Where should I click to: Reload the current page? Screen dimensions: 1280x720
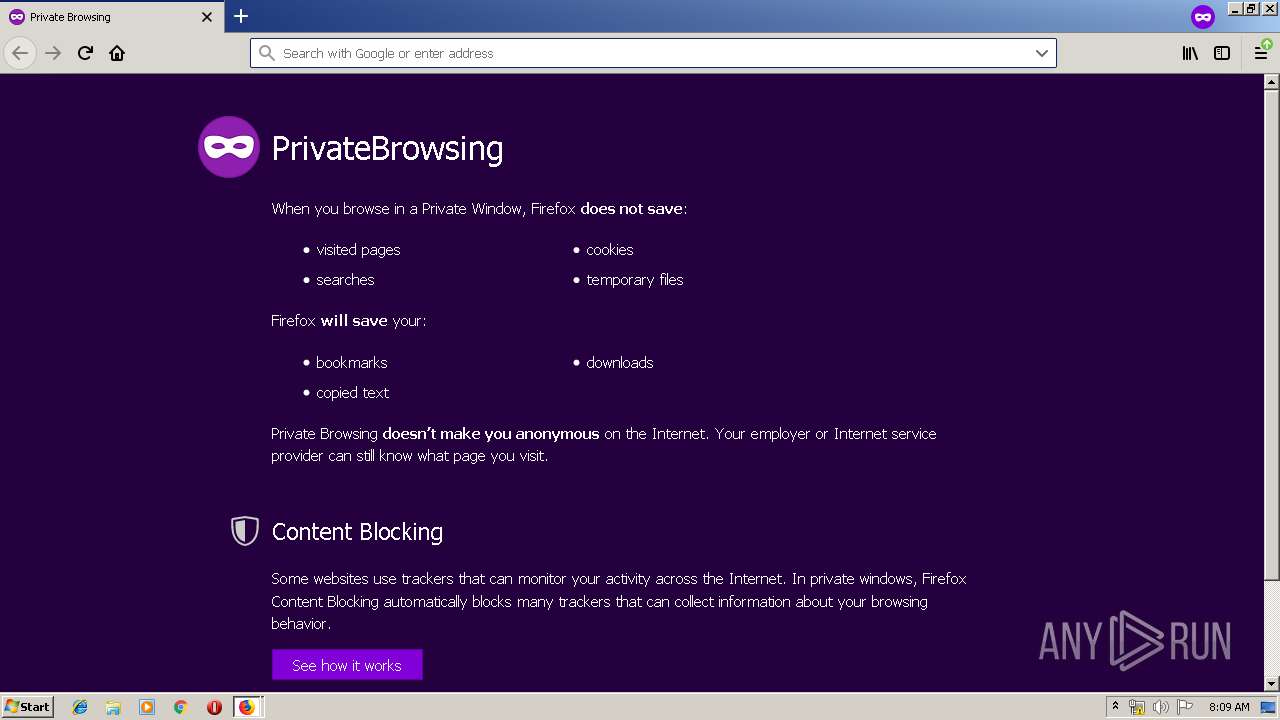tap(85, 53)
